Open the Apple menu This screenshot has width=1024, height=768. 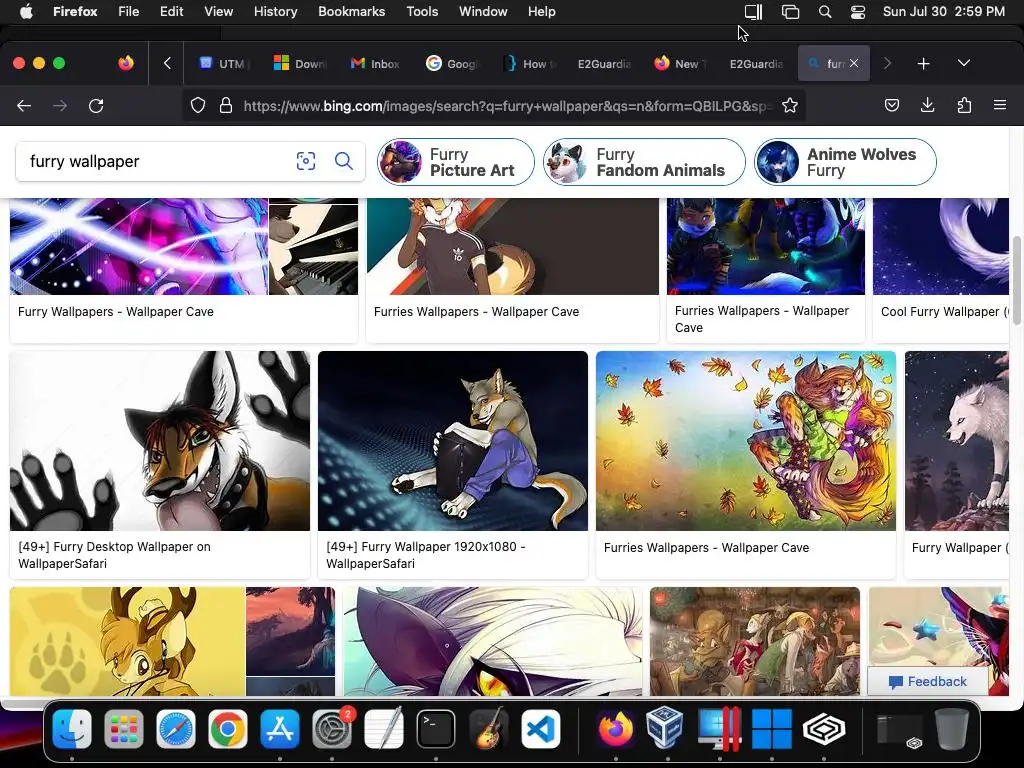pos(26,12)
